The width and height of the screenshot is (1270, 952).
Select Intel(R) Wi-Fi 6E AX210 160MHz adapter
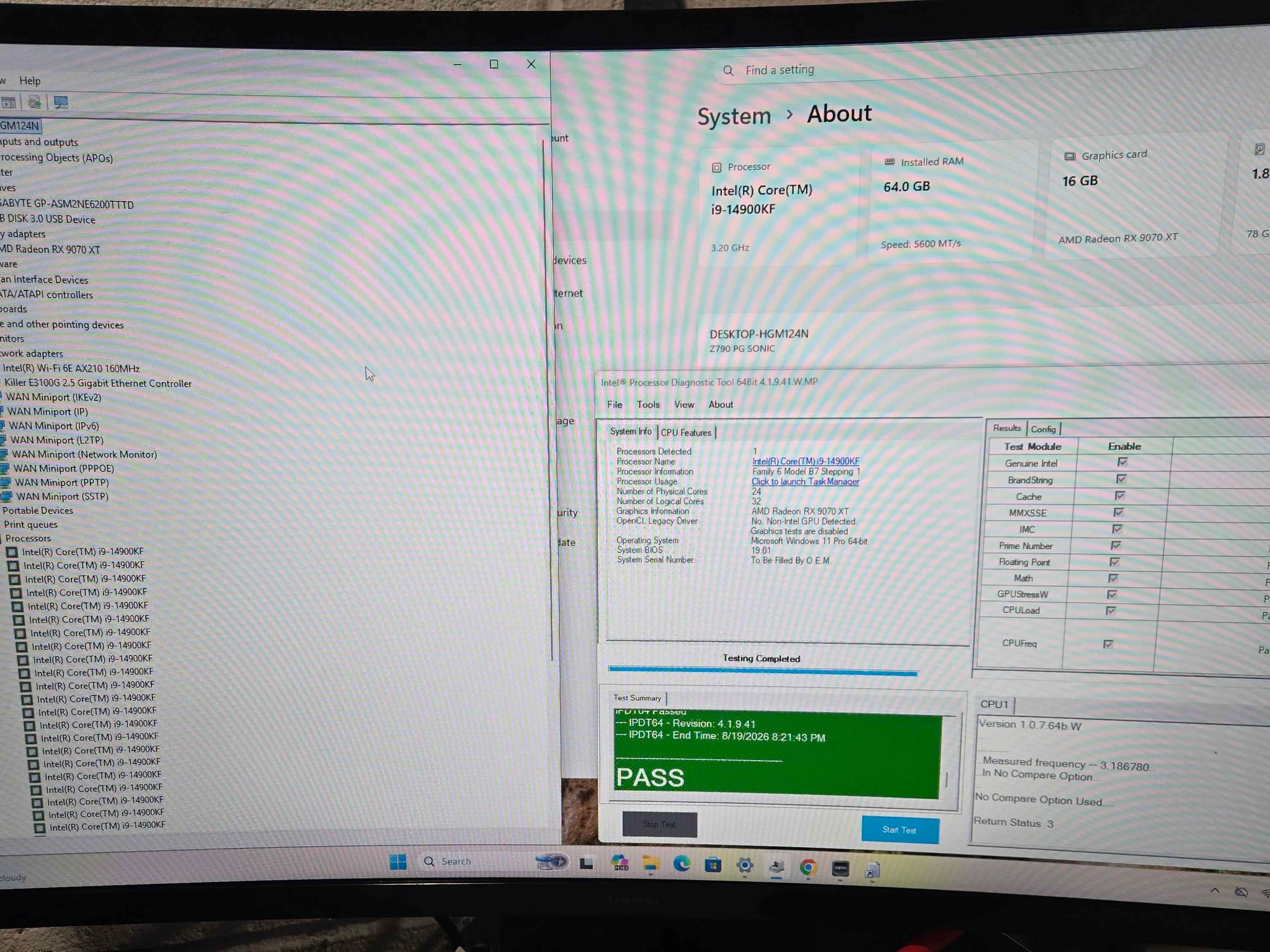click(71, 368)
